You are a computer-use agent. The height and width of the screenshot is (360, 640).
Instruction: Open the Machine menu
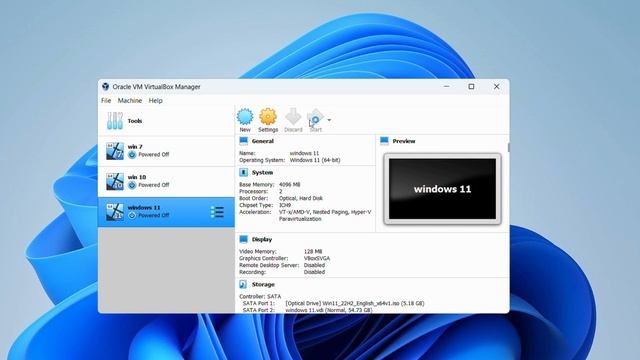[130, 100]
